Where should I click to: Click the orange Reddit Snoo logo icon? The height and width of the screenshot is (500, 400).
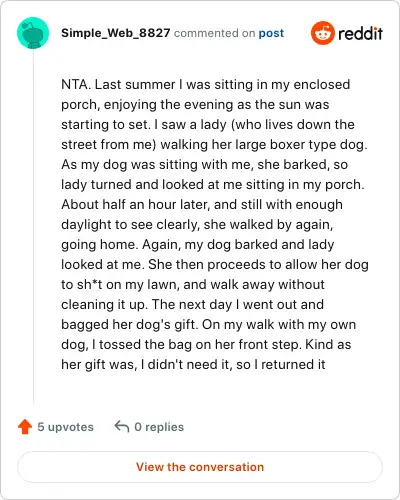tap(322, 33)
